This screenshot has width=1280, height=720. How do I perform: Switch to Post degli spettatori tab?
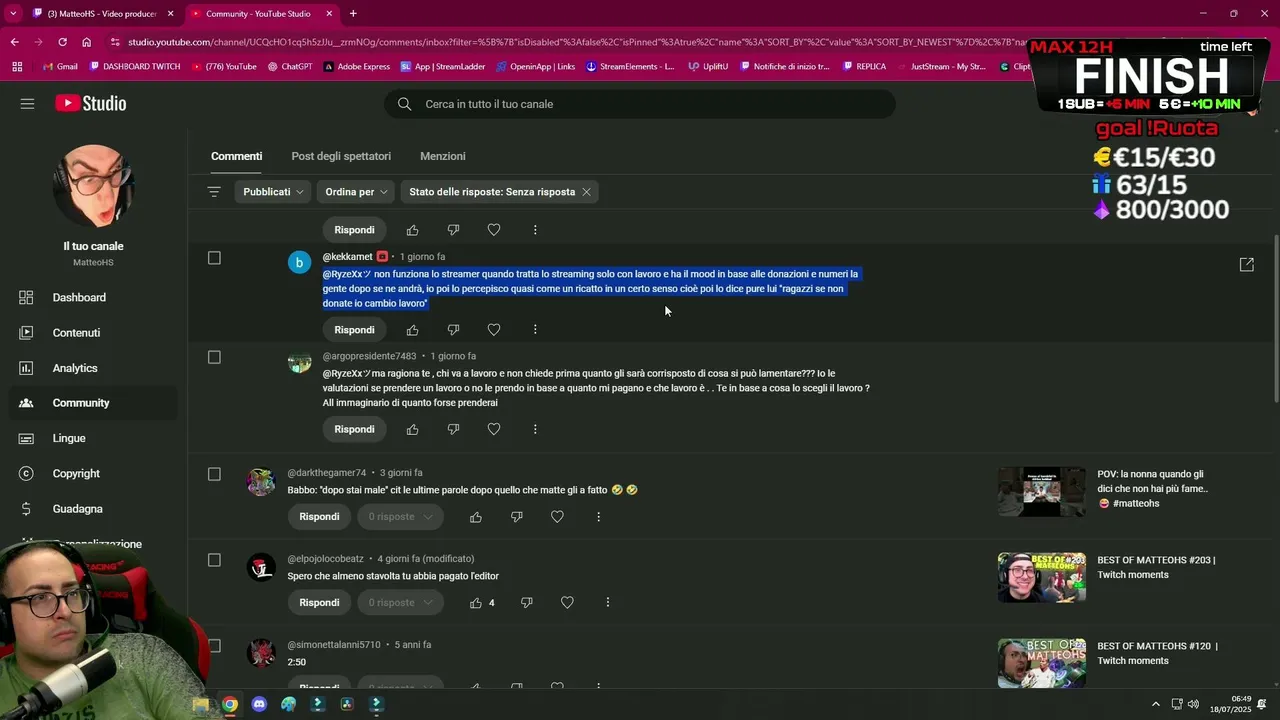click(x=341, y=156)
